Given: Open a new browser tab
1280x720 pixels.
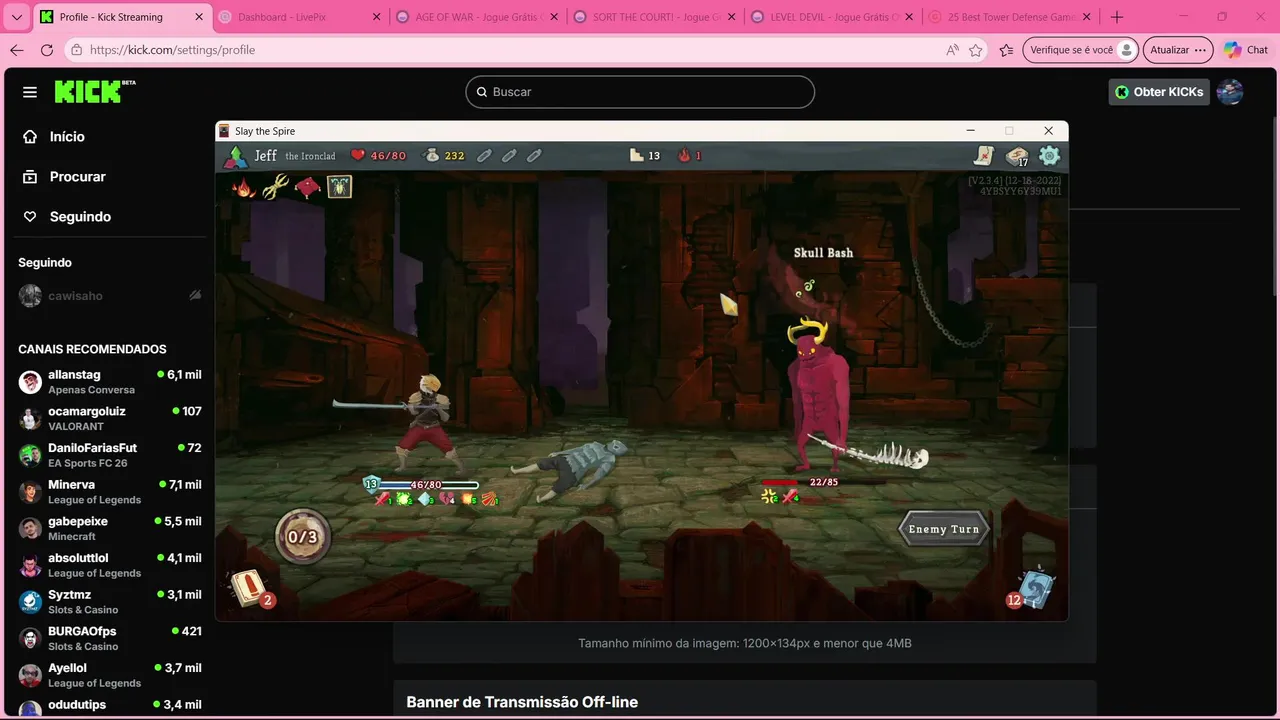Looking at the screenshot, I should [1117, 17].
